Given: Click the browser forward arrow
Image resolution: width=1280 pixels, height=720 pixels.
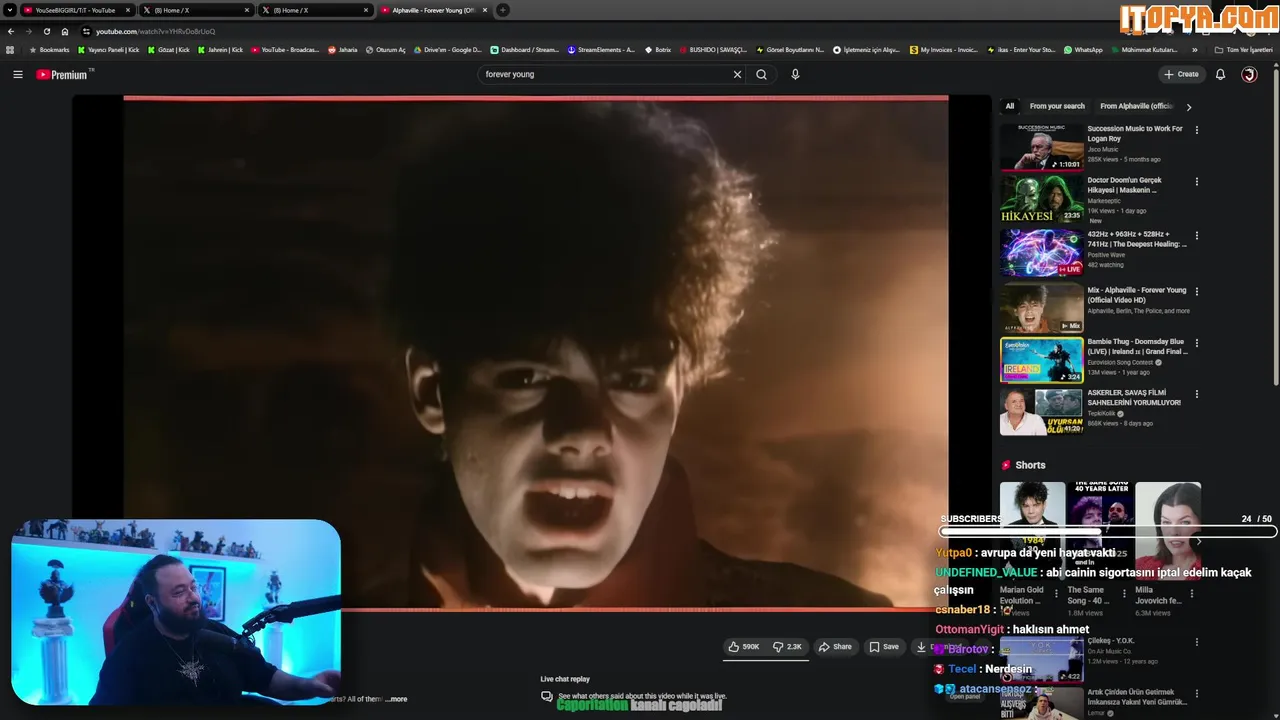Looking at the screenshot, I should (x=28, y=31).
